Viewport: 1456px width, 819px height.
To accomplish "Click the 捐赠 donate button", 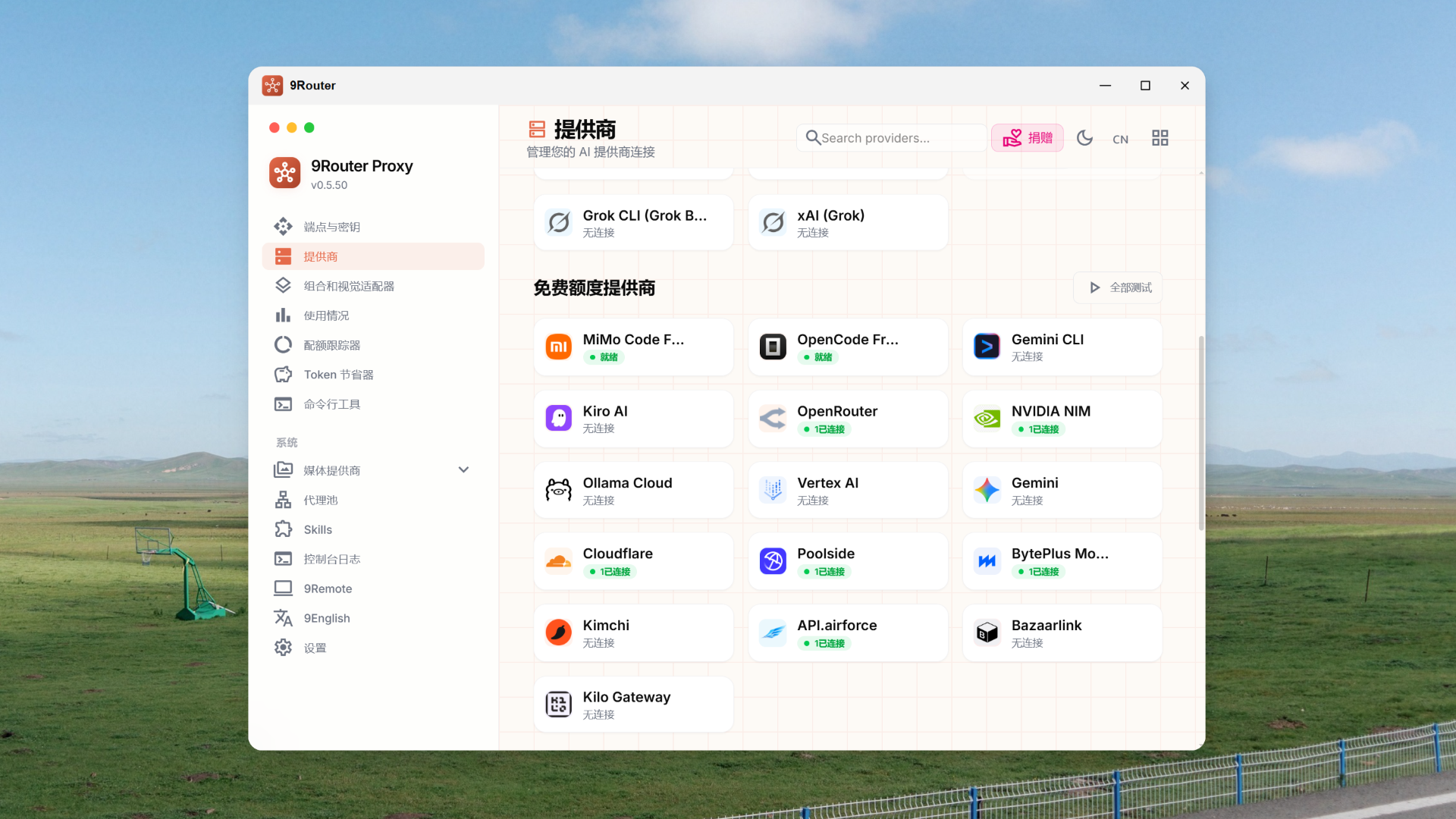I will [x=1028, y=138].
